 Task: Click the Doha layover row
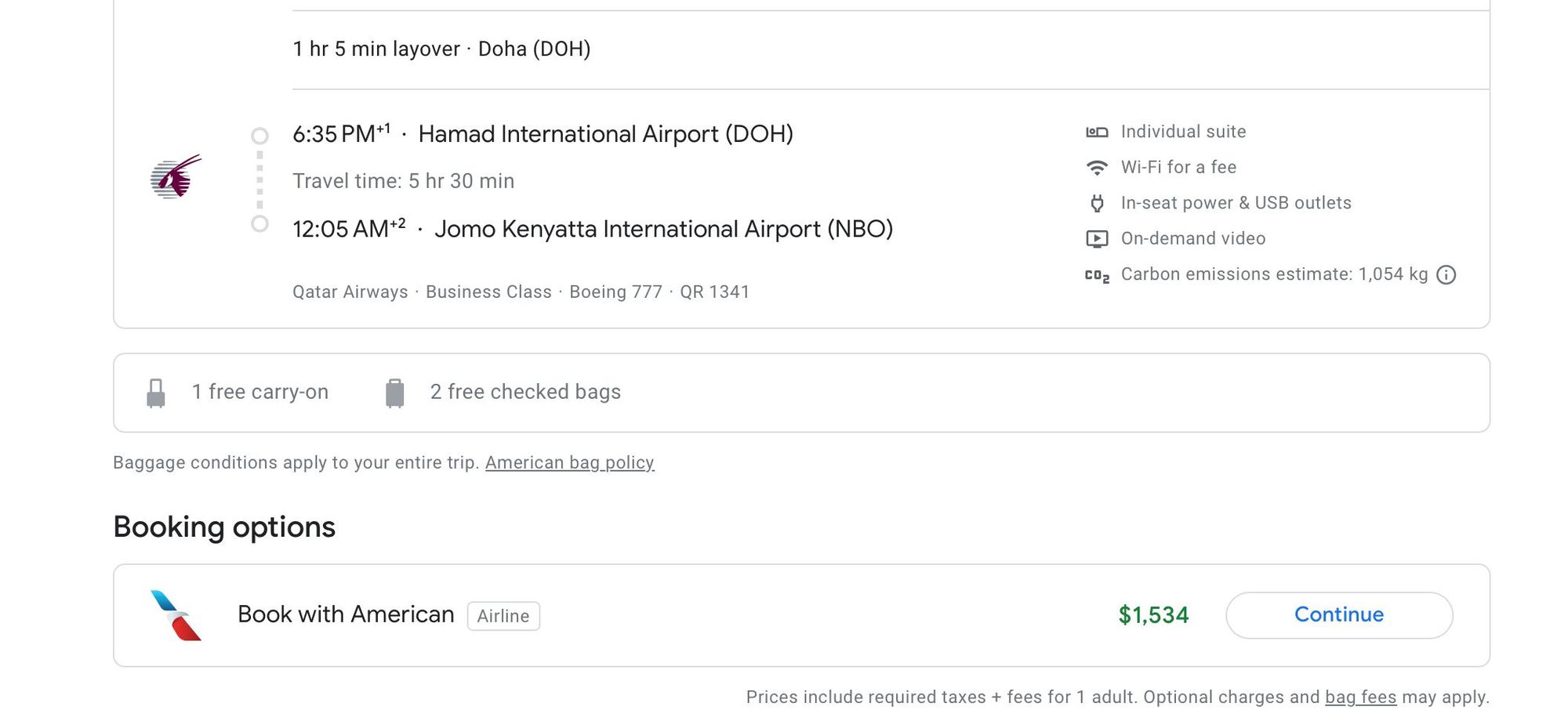tap(891, 49)
